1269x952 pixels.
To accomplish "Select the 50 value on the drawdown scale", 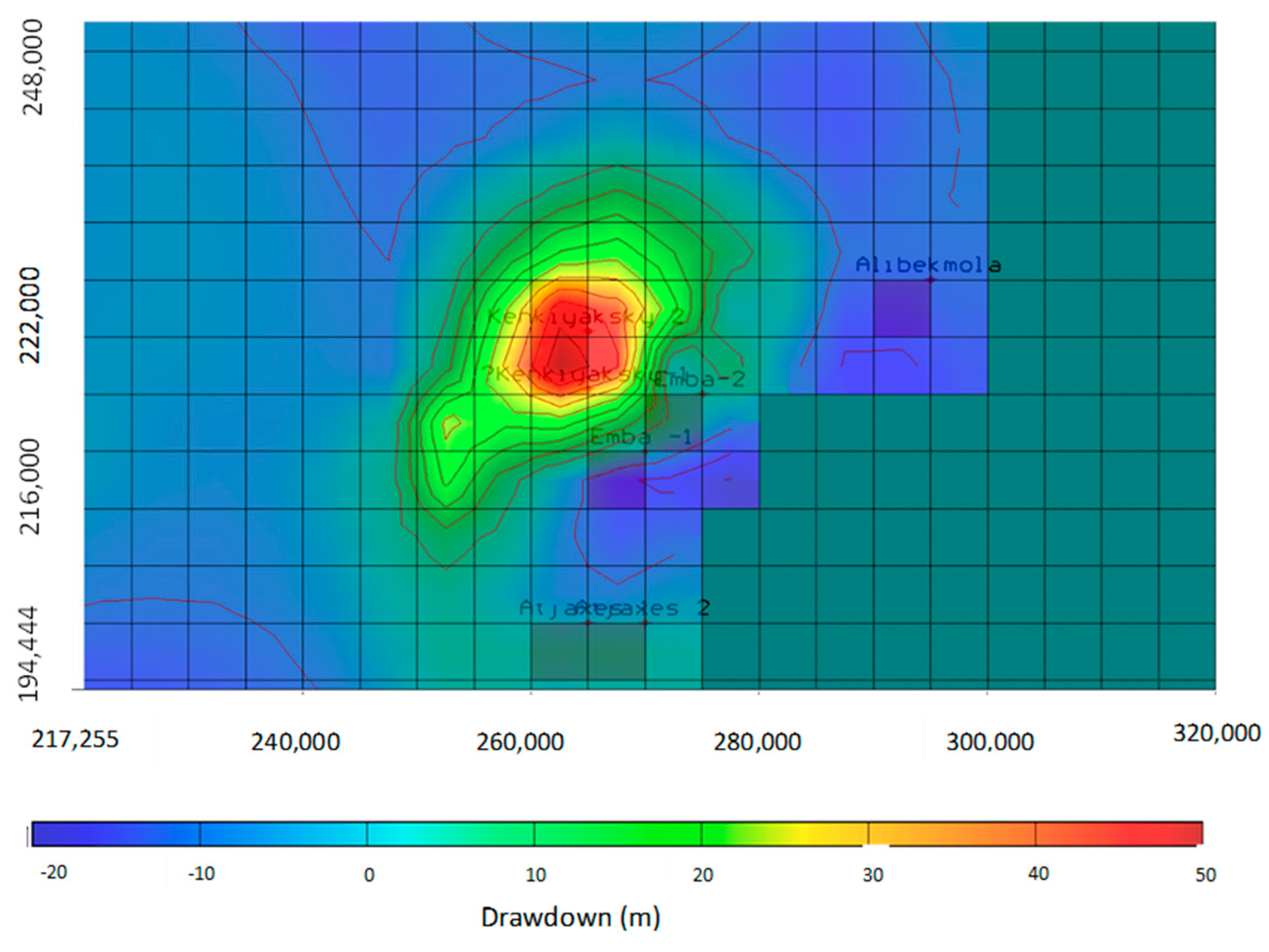I will pyautogui.click(x=1205, y=875).
